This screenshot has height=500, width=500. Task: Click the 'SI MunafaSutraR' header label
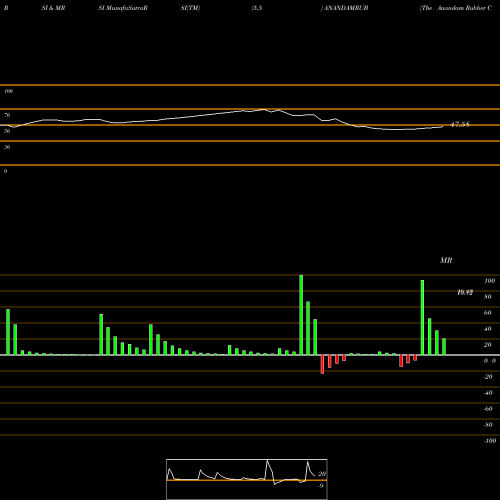click(123, 8)
